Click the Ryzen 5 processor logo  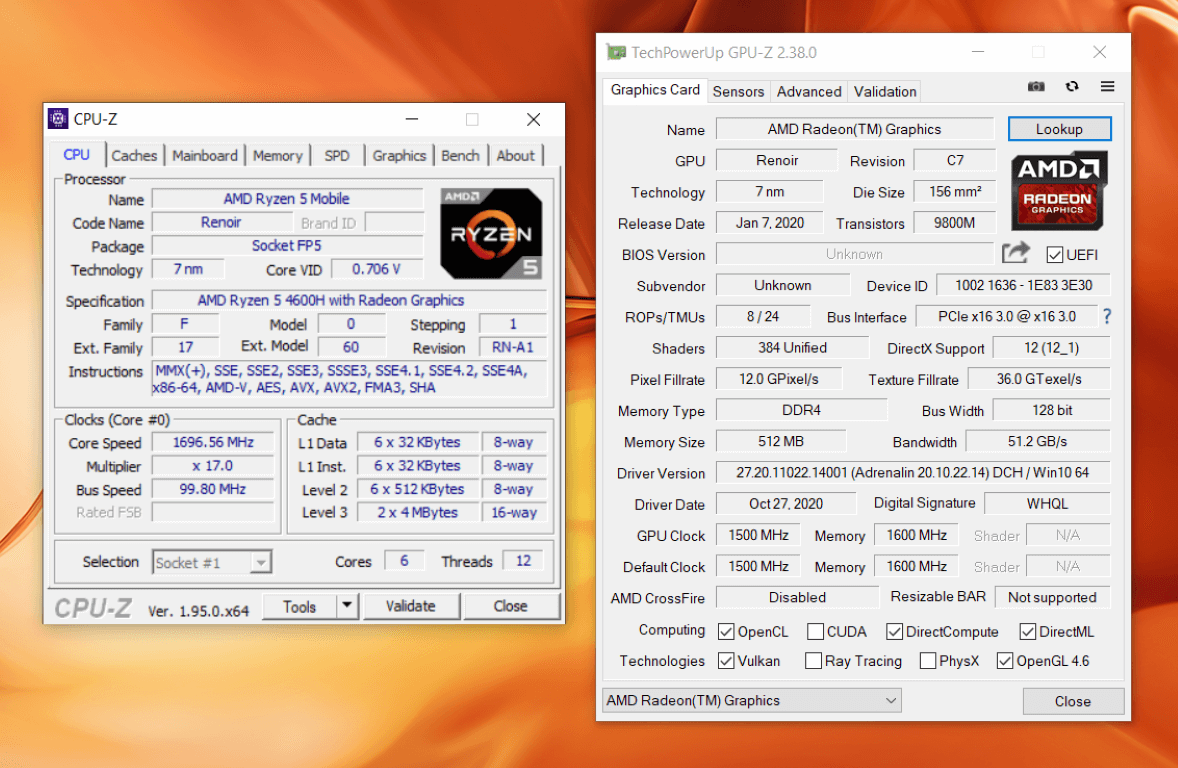(491, 233)
